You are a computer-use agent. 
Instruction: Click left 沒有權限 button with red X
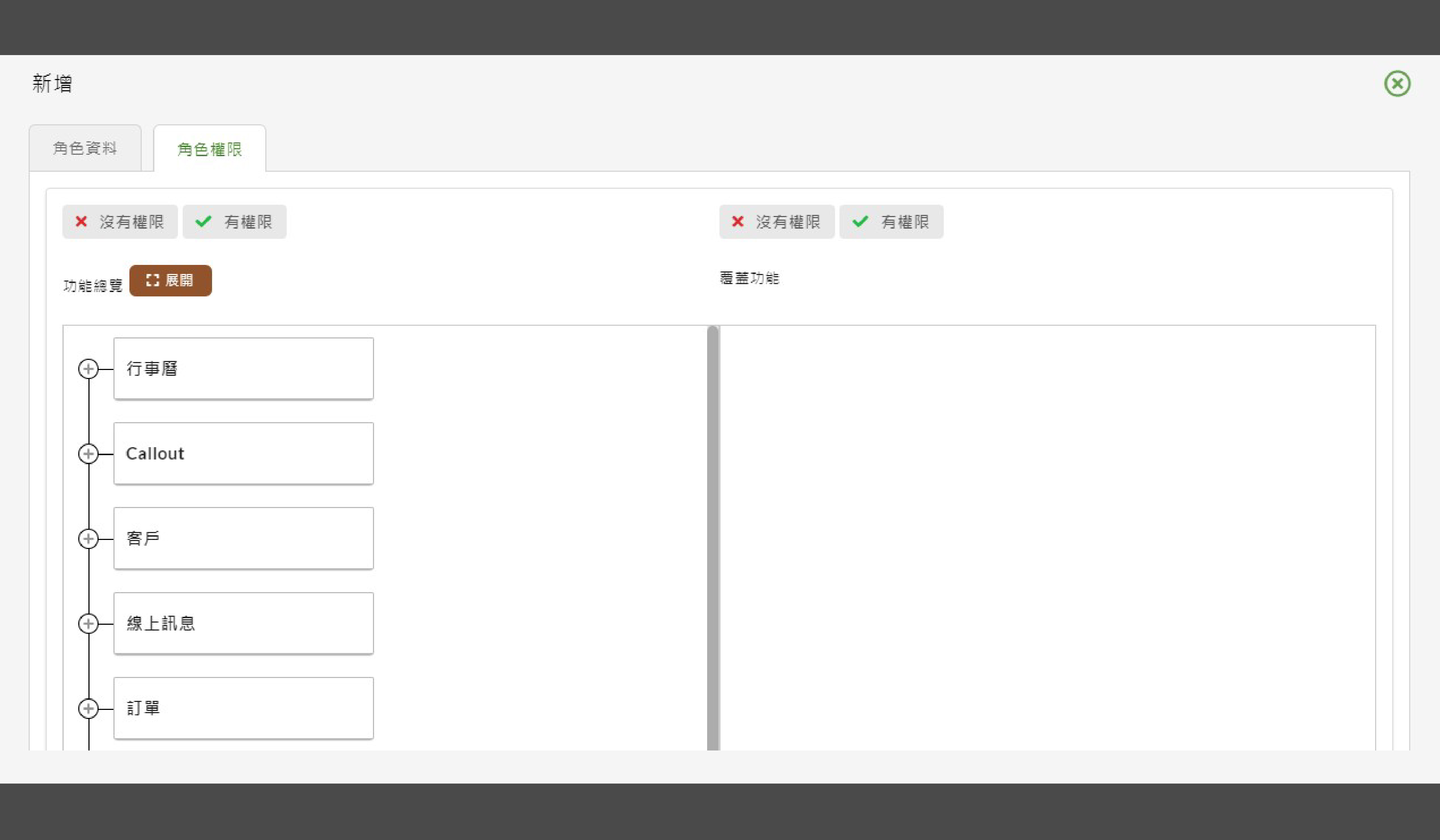120,222
